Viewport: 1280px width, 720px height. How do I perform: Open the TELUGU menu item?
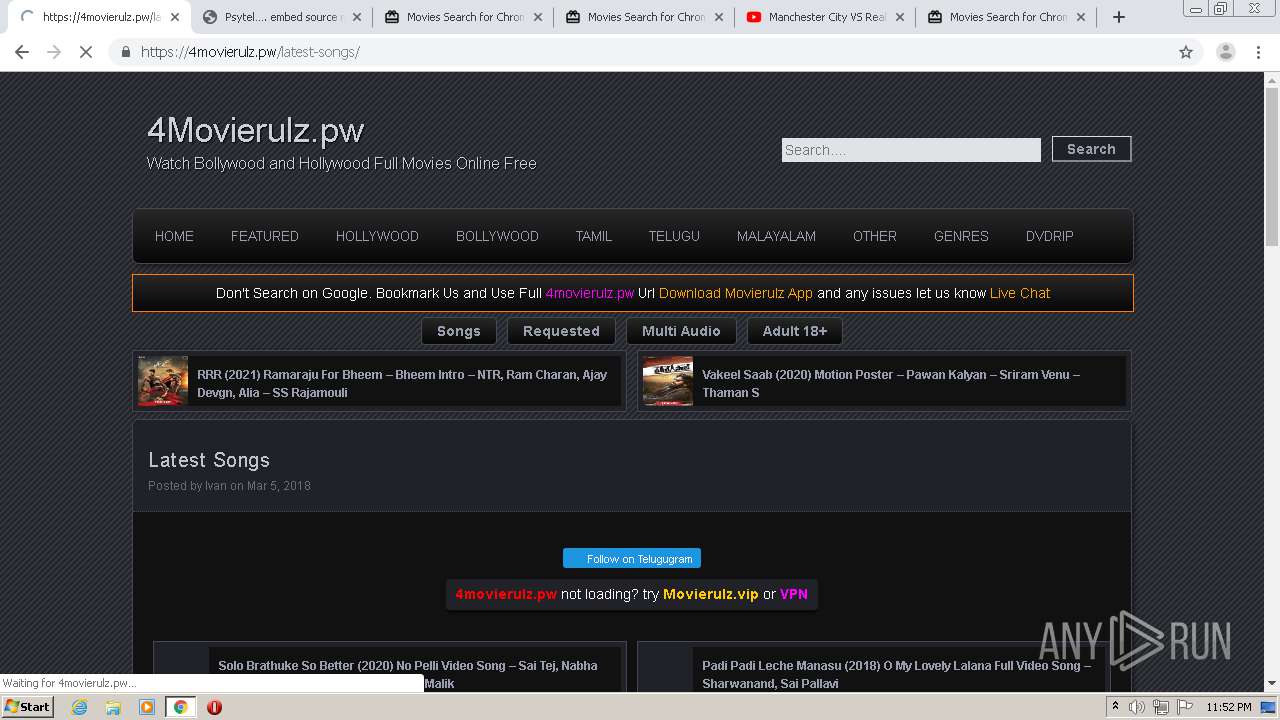tap(674, 236)
